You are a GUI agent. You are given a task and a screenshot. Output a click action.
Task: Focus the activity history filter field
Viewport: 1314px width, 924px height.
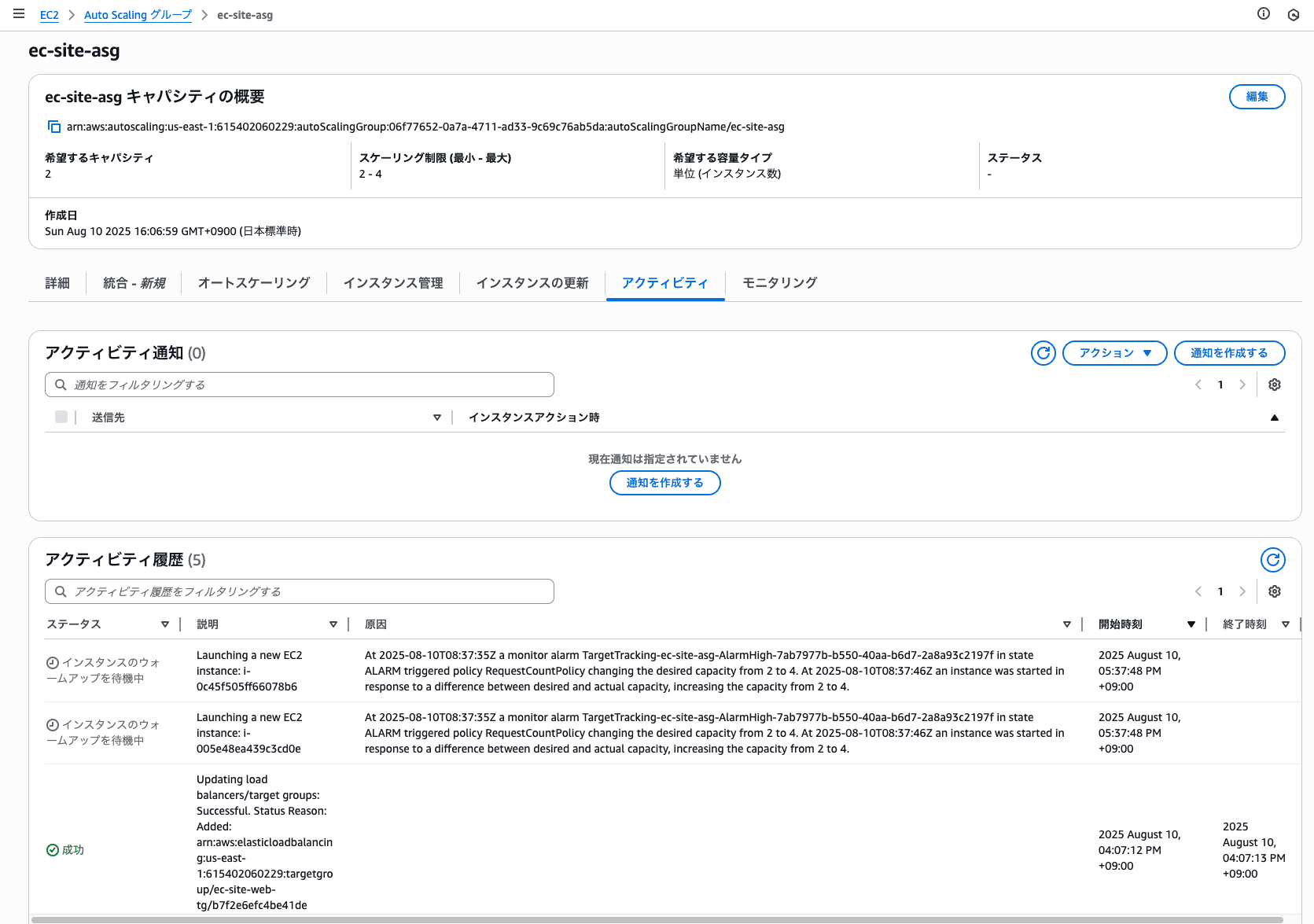[x=300, y=591]
